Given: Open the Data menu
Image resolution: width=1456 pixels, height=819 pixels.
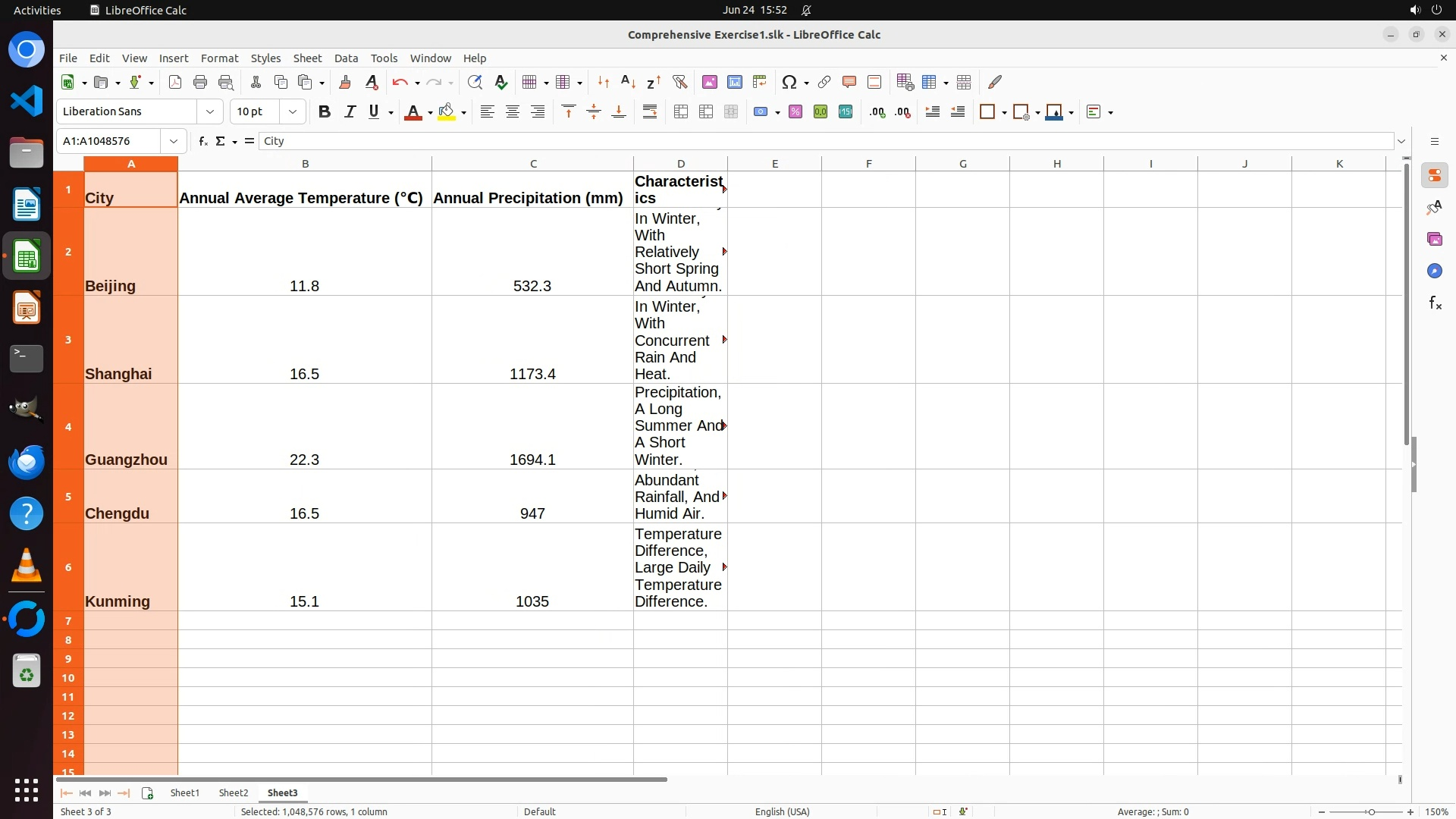Looking at the screenshot, I should [346, 58].
